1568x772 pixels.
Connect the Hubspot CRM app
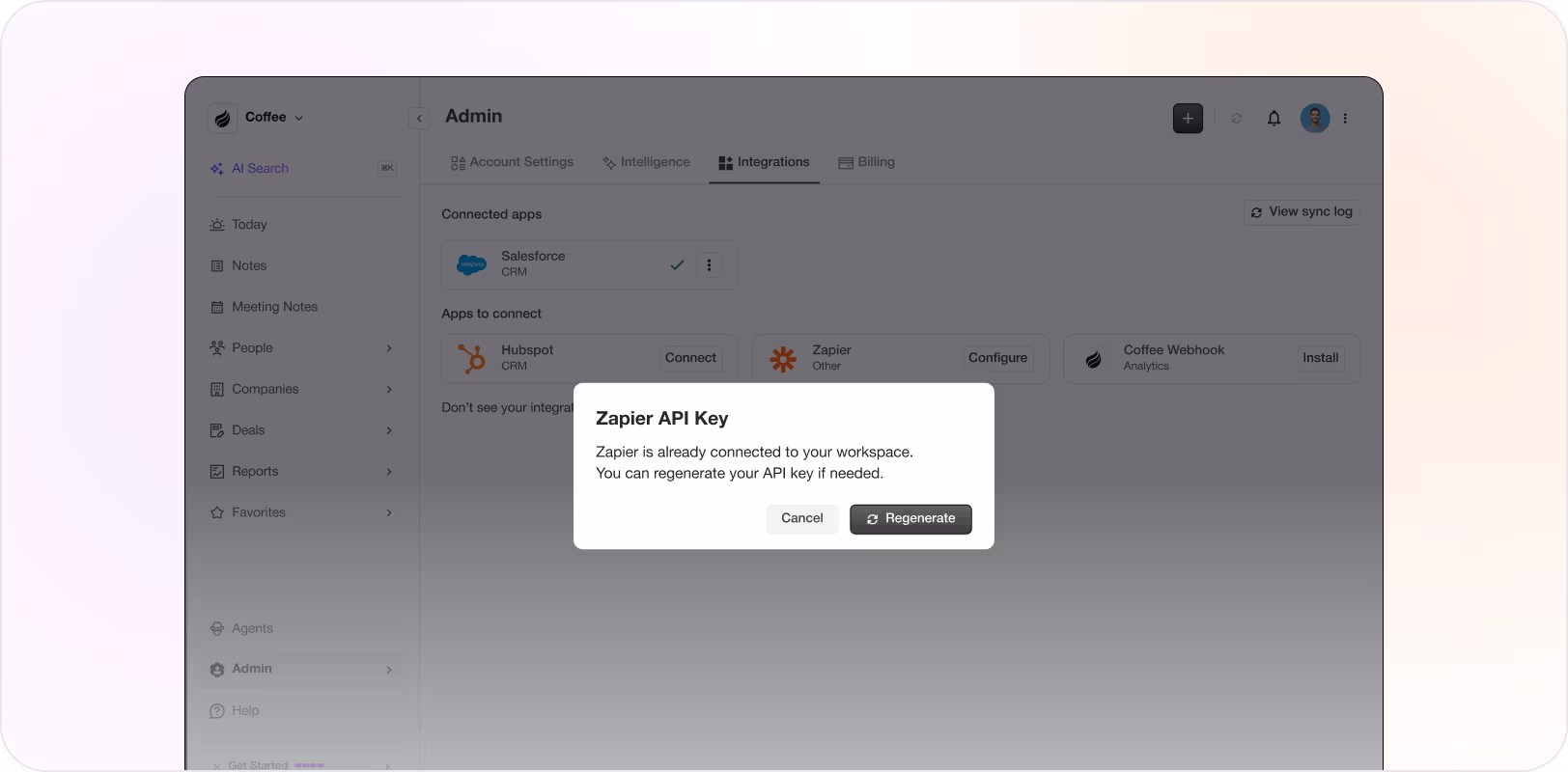pos(690,358)
